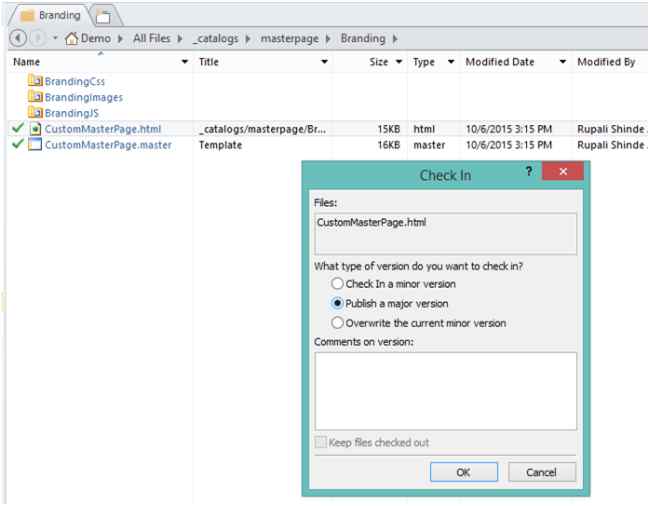Image resolution: width=650 pixels, height=506 pixels.
Task: Expand the arrow after masterpage breadcrumb
Action: coord(328,39)
